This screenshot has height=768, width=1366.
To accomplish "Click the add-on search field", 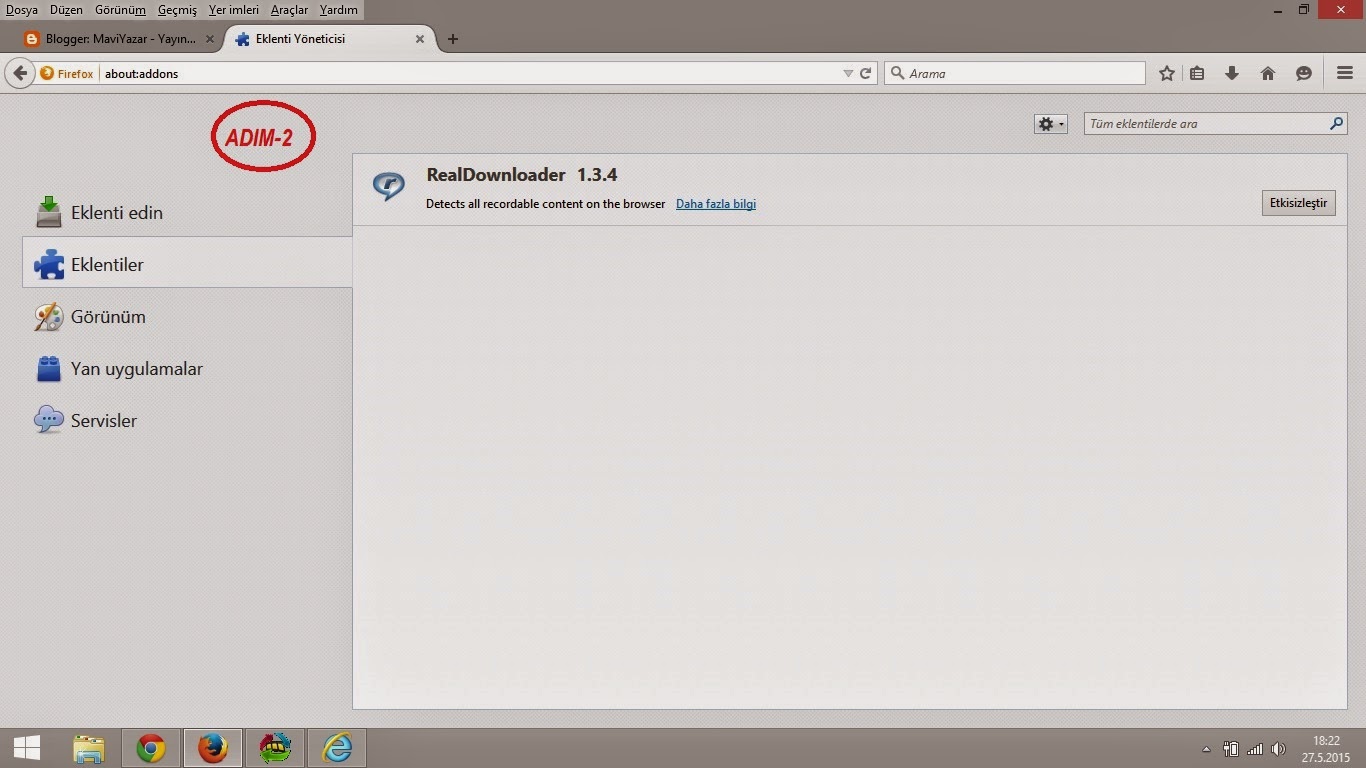I will (x=1206, y=124).
